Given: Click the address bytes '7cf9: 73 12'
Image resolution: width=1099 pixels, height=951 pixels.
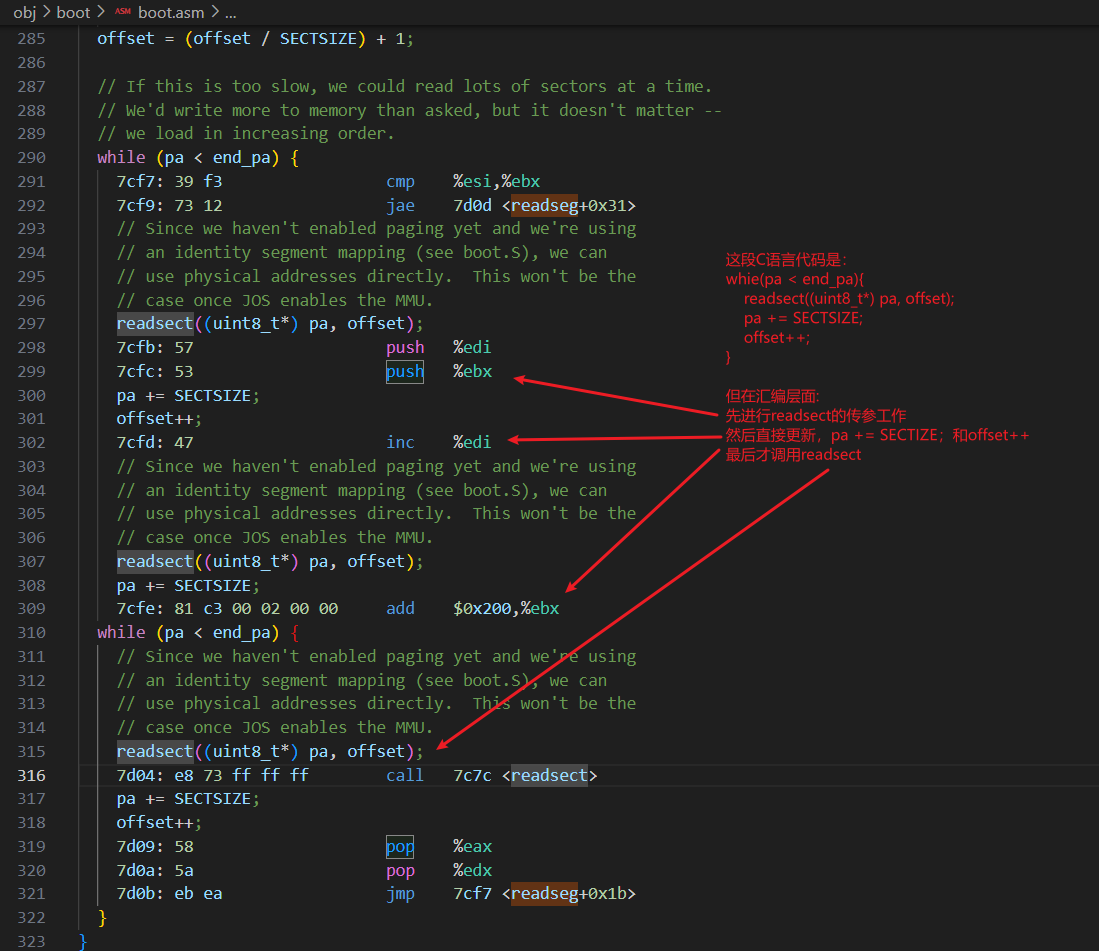Looking at the screenshot, I should click(x=169, y=205).
